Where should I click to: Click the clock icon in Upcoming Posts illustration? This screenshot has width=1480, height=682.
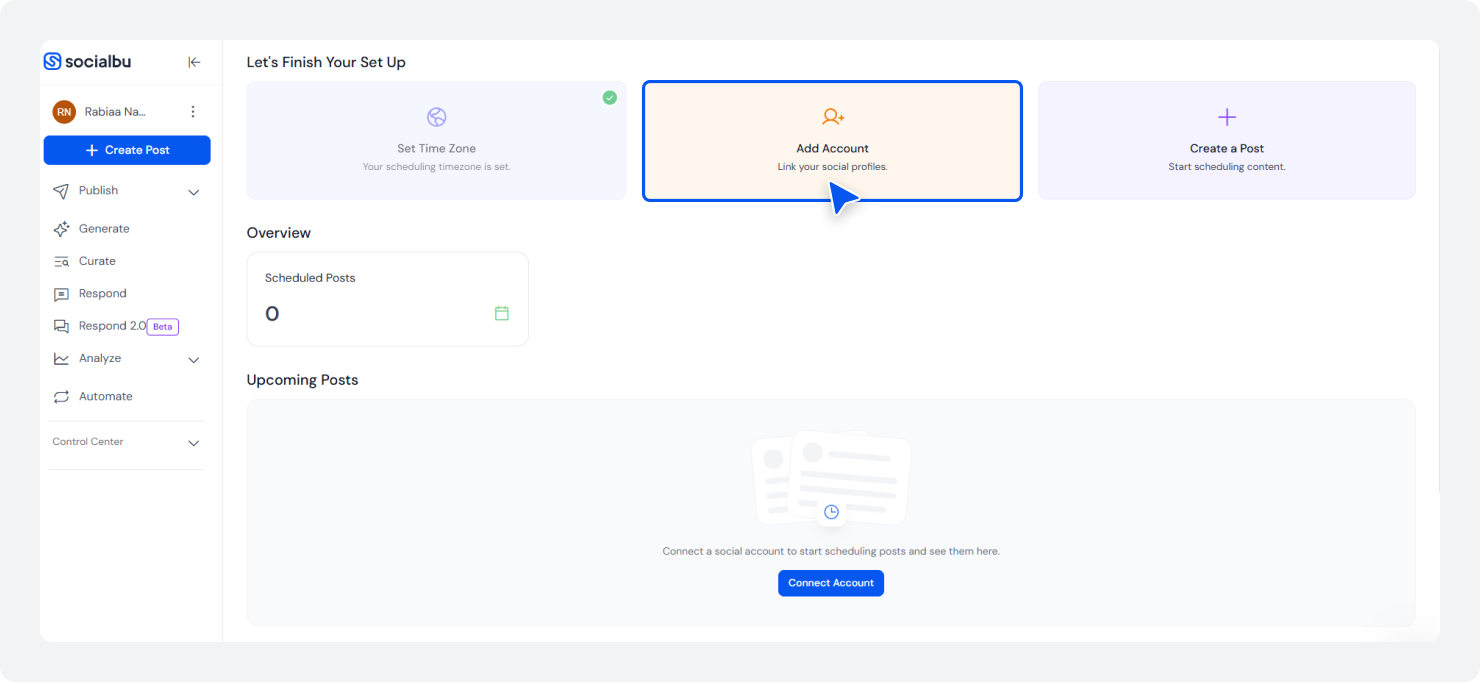coord(831,512)
